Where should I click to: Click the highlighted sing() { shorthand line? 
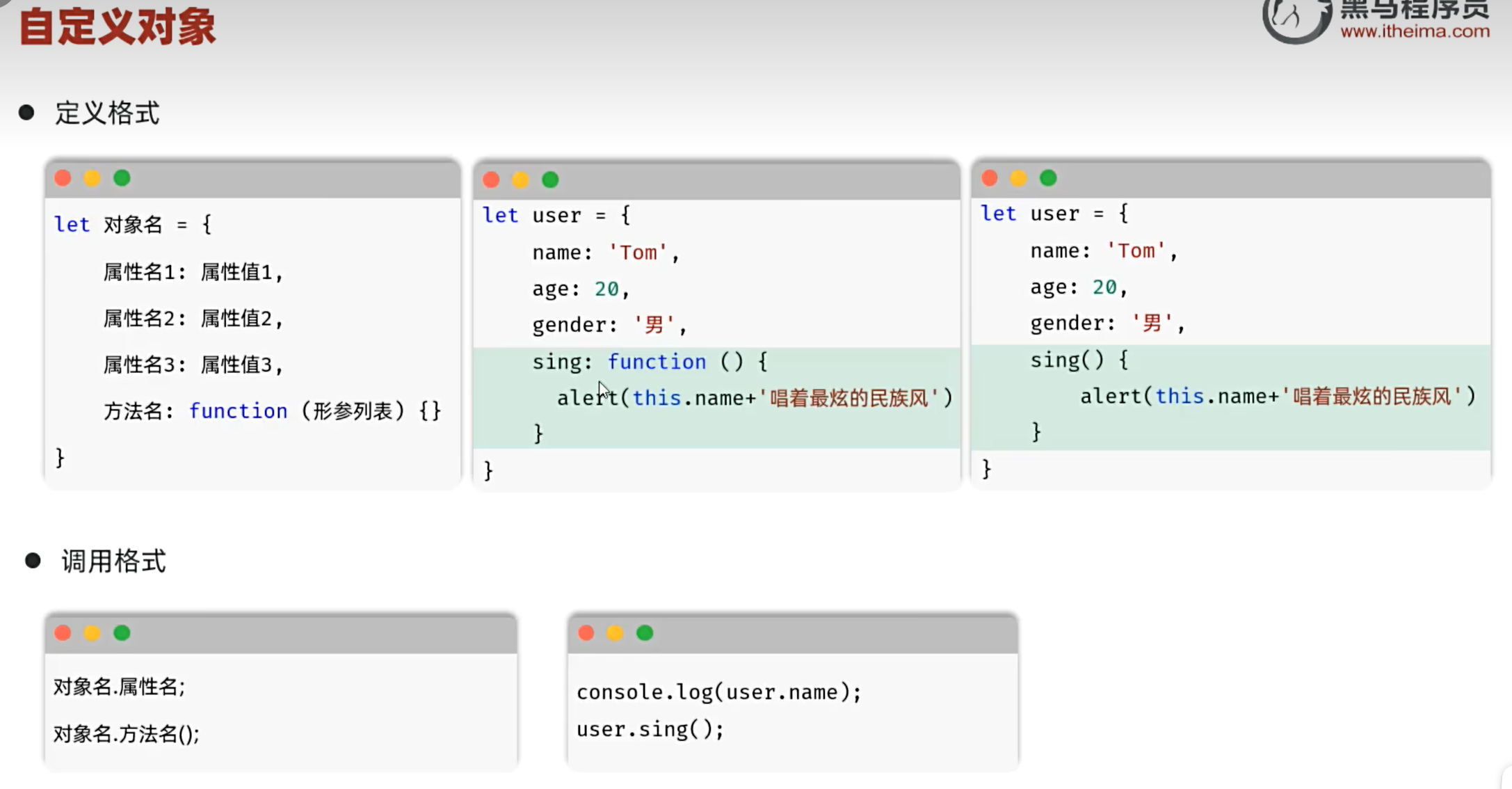1079,360
